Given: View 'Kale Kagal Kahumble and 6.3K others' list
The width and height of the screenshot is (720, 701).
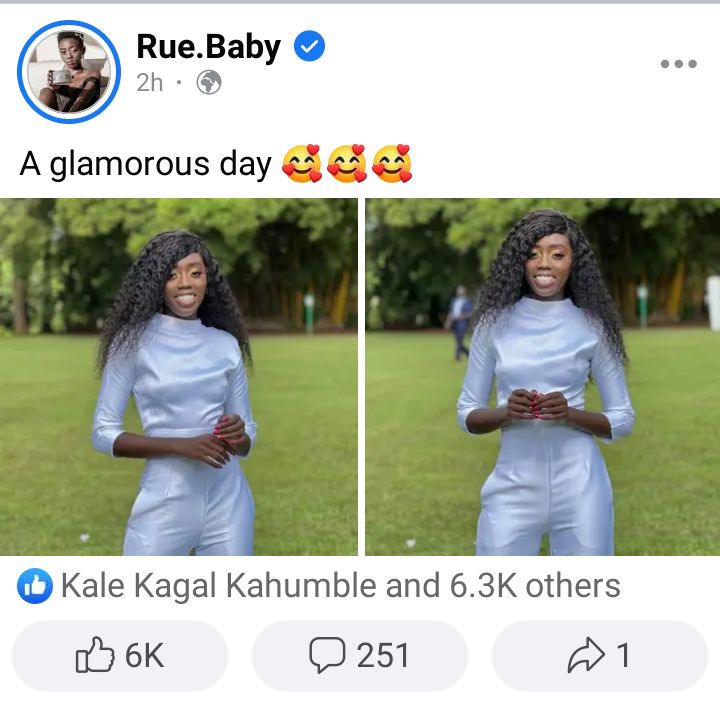Looking at the screenshot, I should [x=340, y=586].
